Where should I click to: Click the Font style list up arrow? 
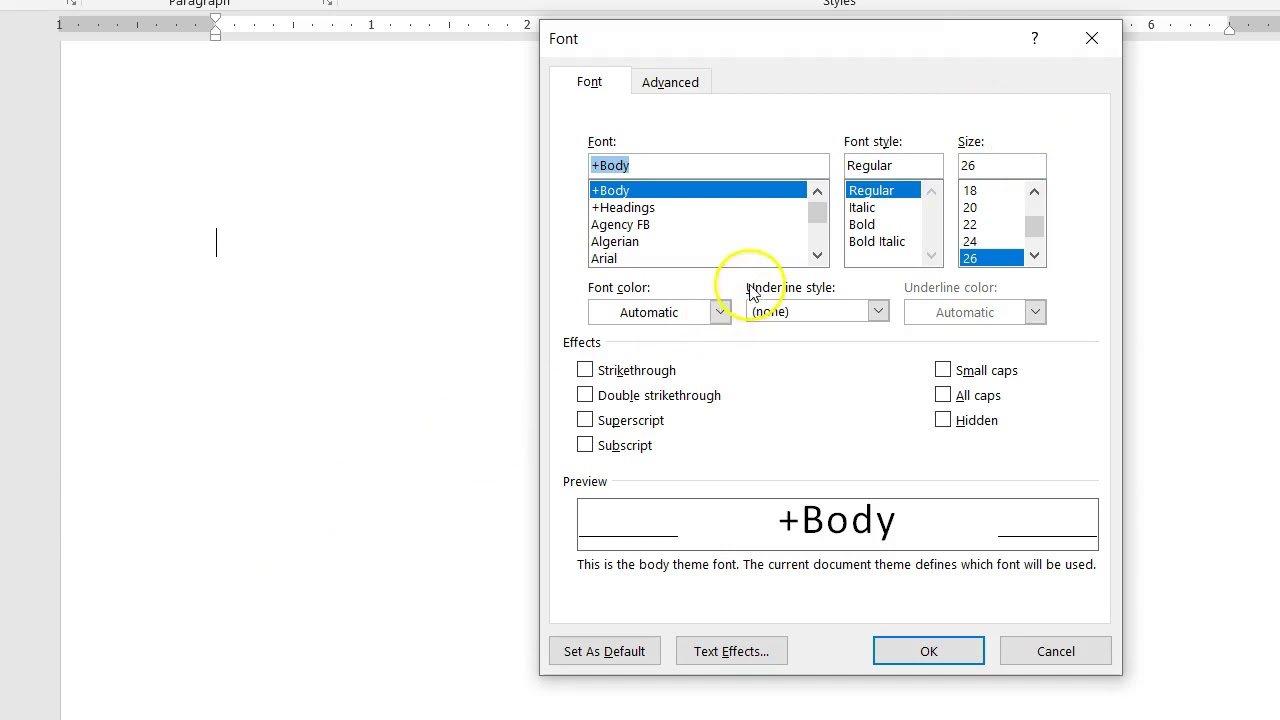[932, 191]
